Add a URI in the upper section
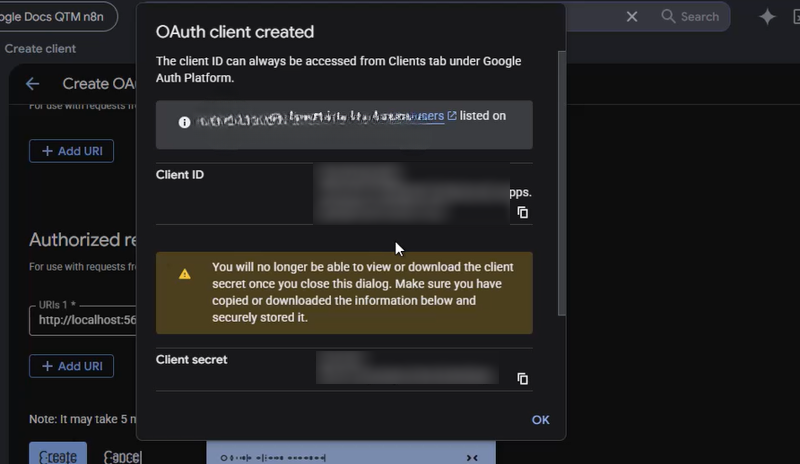This screenshot has height=464, width=800. point(71,151)
